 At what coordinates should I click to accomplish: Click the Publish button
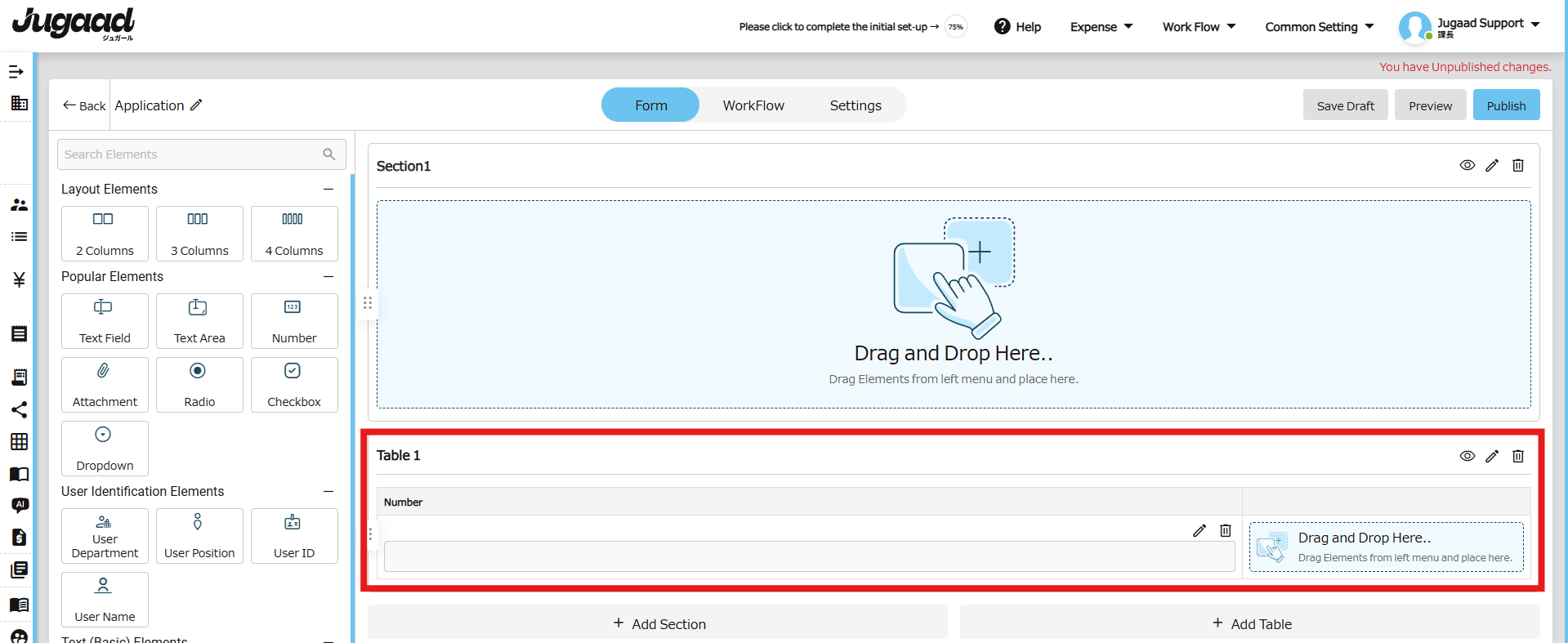[x=1505, y=105]
